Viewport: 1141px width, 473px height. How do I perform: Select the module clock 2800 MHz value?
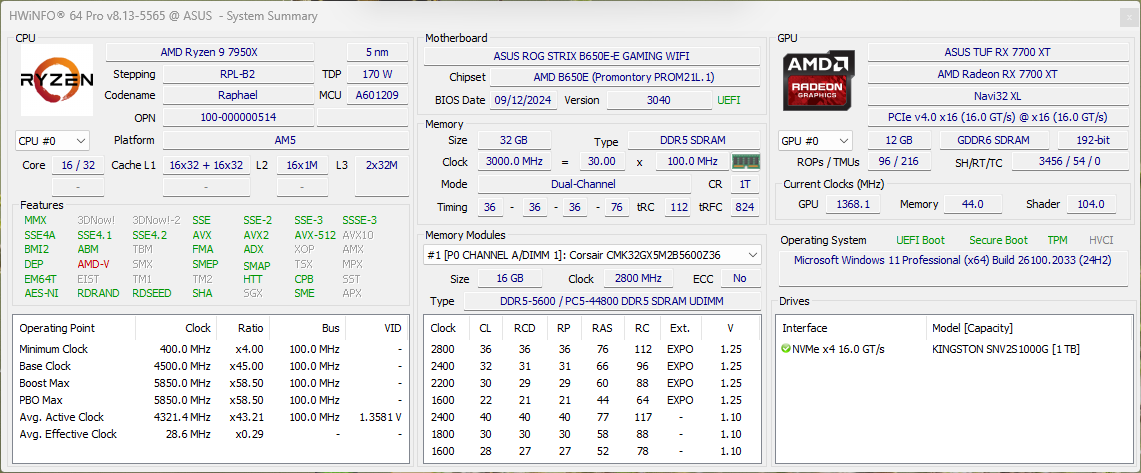pos(638,279)
